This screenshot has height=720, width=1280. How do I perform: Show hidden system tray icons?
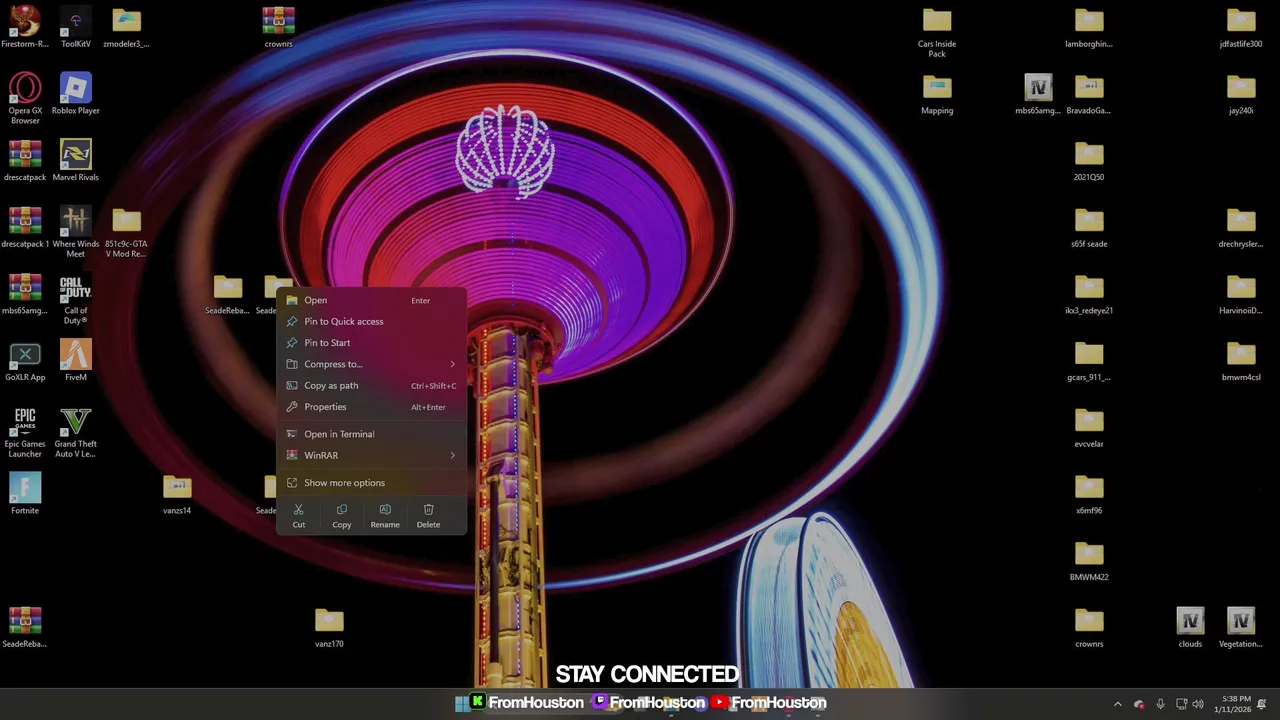pos(1118,704)
